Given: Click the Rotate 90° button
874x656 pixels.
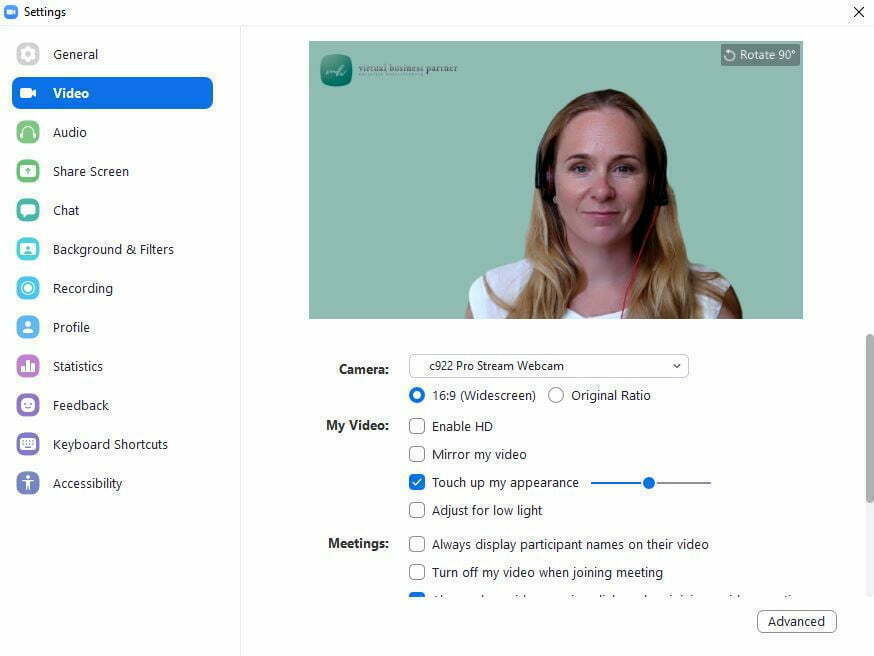Looking at the screenshot, I should coord(760,55).
